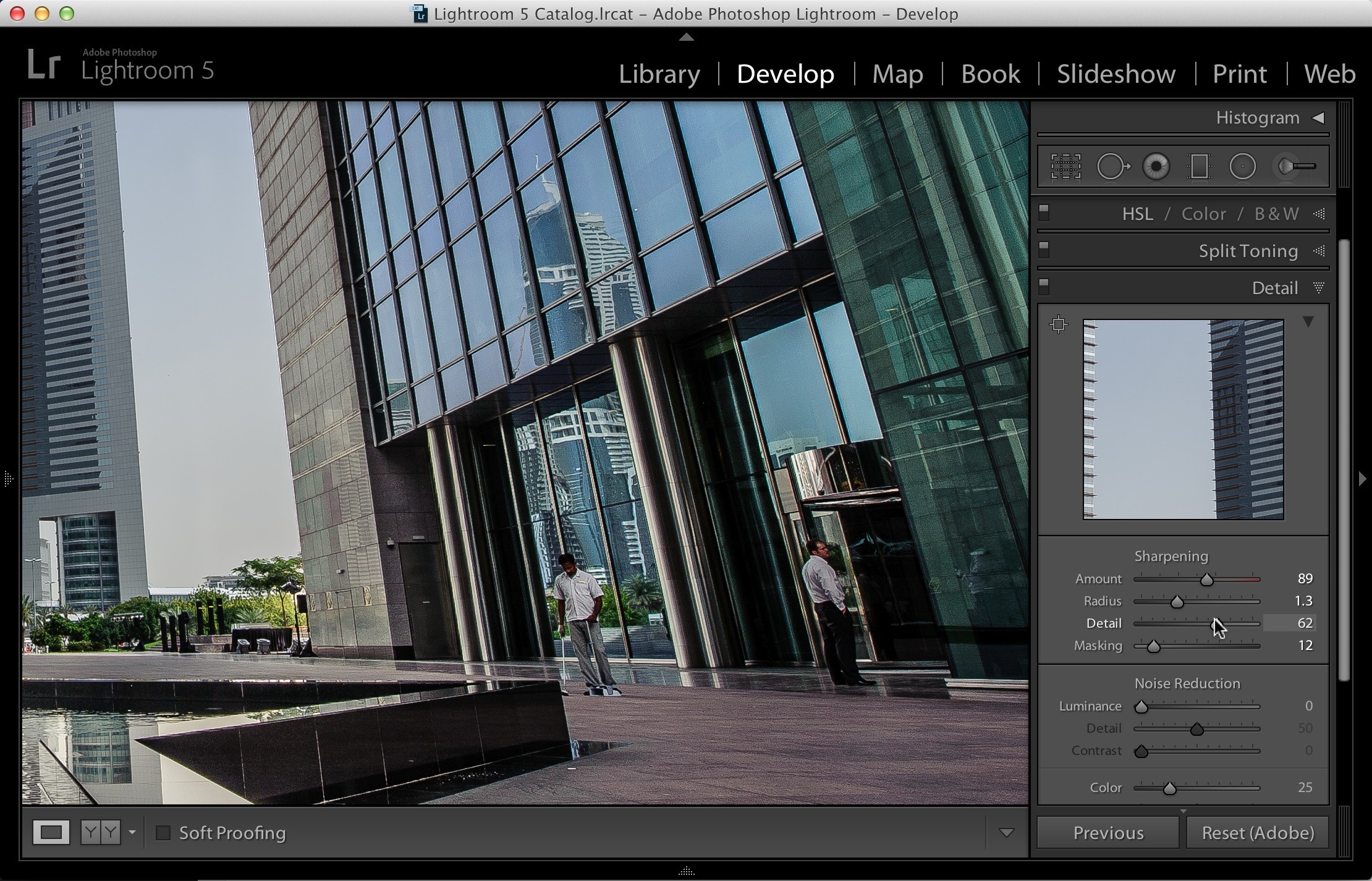Click the Noise Reduction Color value 25

1305,787
